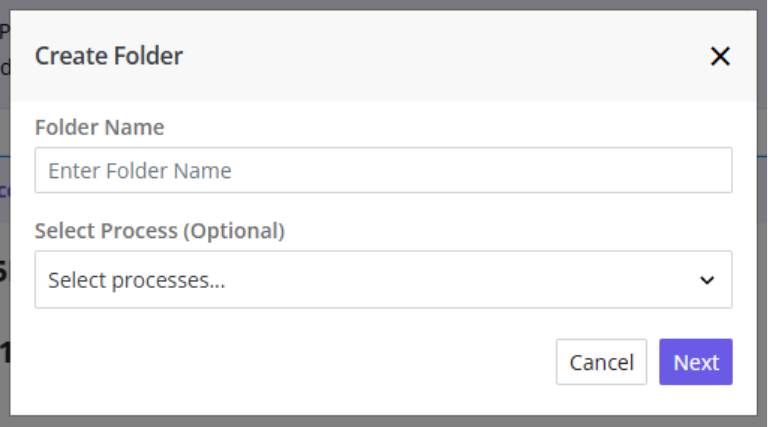Open the Select processes dropdown

pos(384,280)
